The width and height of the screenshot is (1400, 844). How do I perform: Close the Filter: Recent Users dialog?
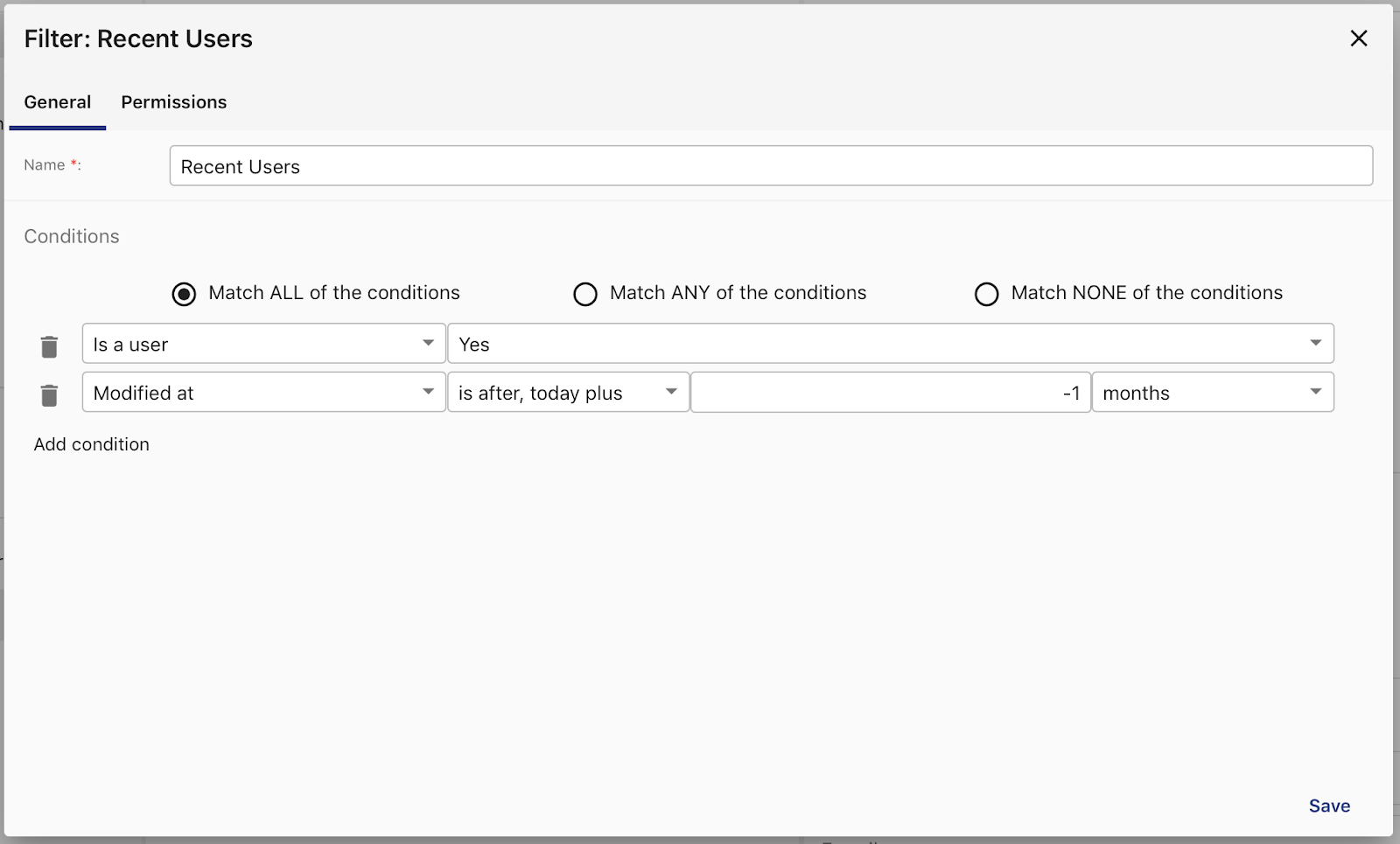(x=1358, y=38)
